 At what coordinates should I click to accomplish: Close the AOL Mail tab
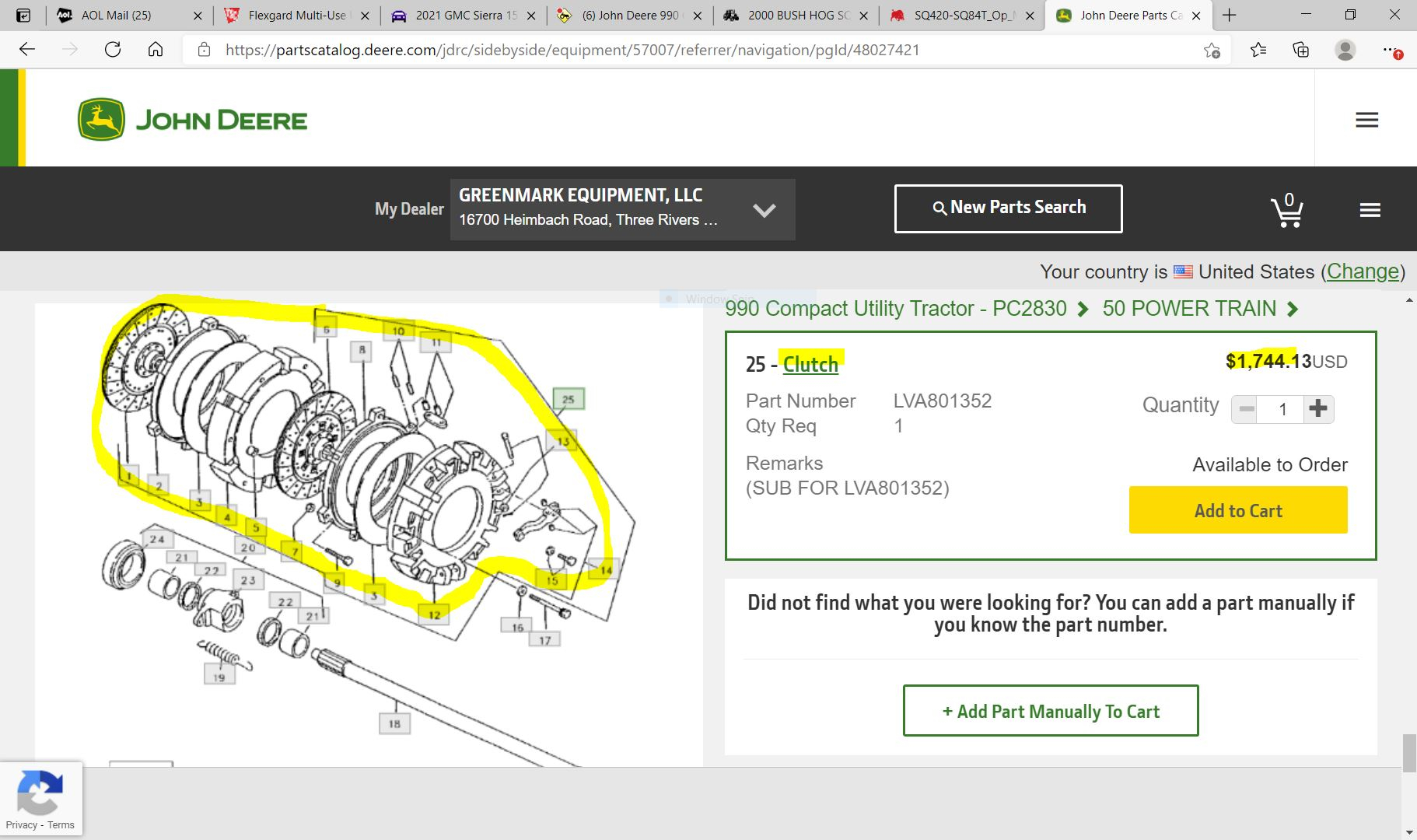tap(198, 16)
